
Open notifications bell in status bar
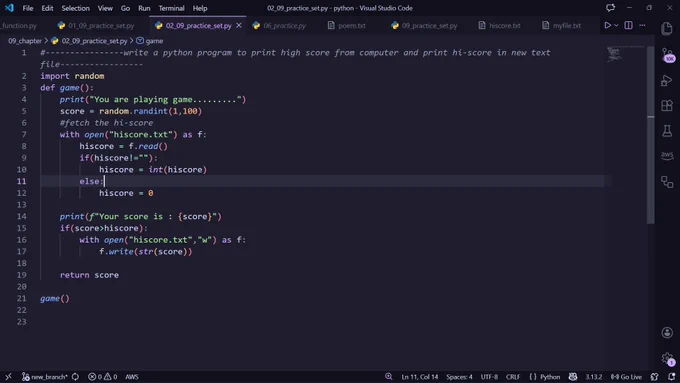(x=671, y=376)
